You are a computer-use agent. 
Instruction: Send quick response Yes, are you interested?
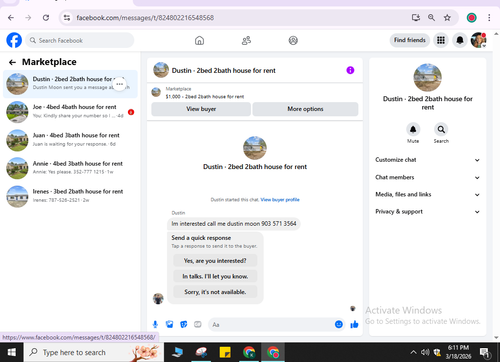point(215,261)
